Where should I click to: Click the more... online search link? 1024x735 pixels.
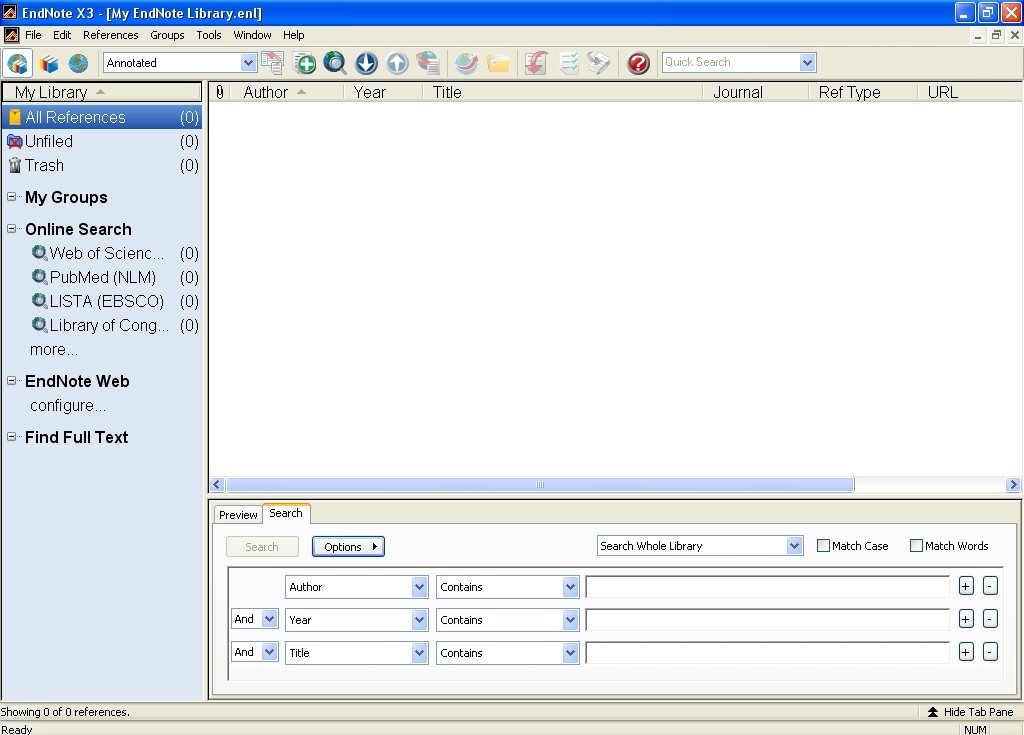54,350
